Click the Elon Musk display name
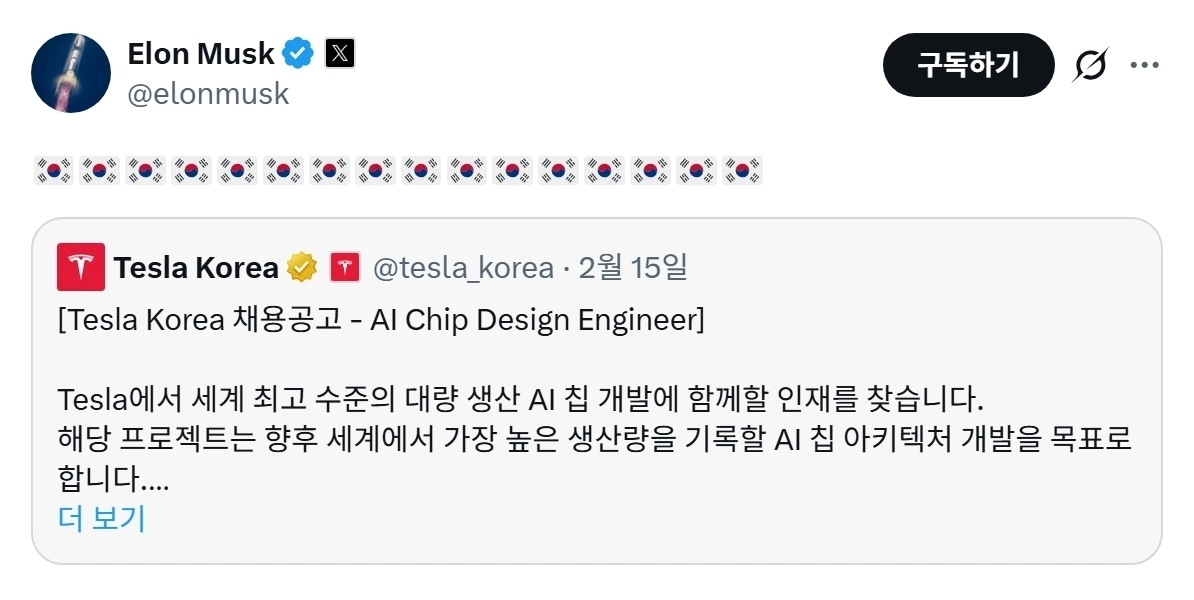1194x600 pixels. [200, 53]
